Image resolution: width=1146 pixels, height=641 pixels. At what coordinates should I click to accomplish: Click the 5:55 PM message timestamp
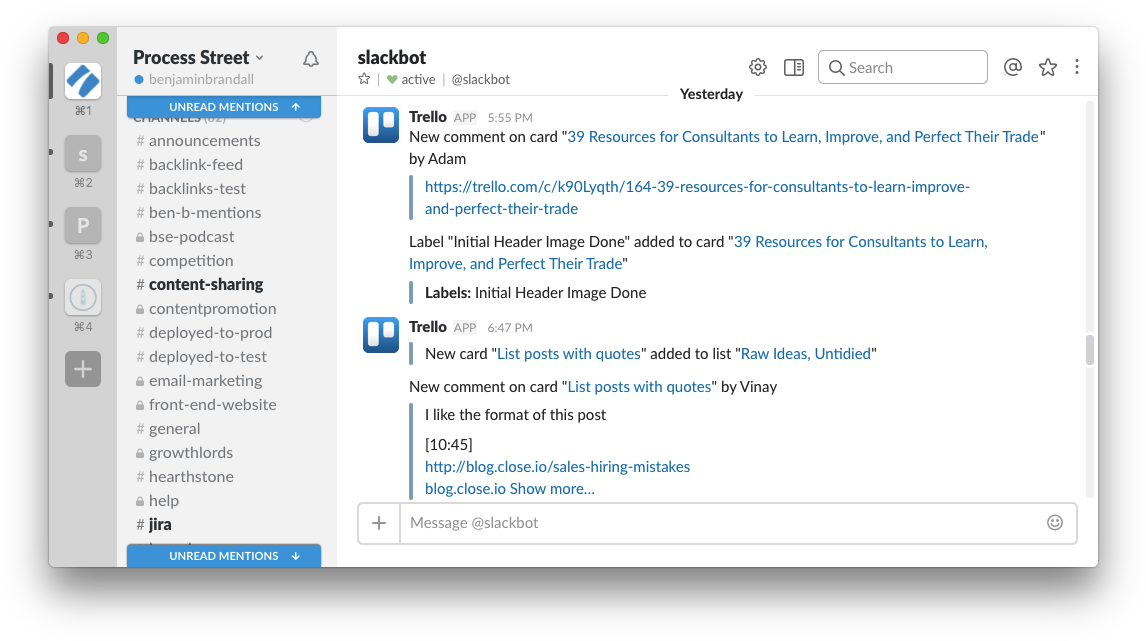coord(509,118)
